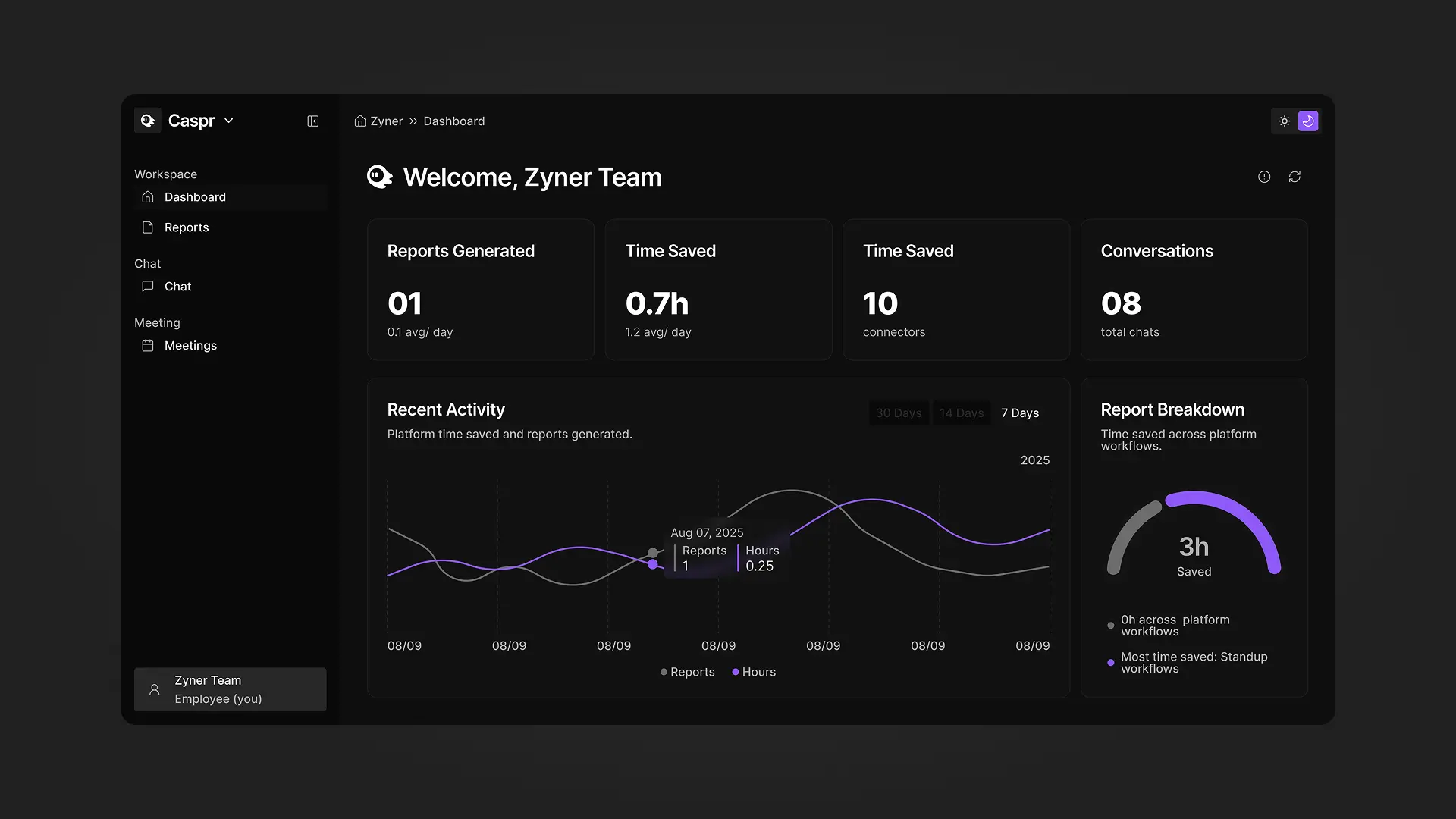Viewport: 1456px width, 819px height.
Task: Select the 14 Days tab
Action: click(x=962, y=413)
